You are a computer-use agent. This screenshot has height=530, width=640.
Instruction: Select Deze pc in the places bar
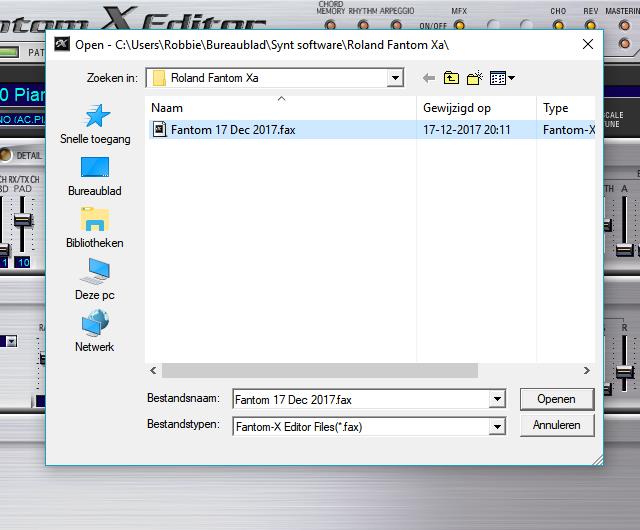click(x=95, y=280)
